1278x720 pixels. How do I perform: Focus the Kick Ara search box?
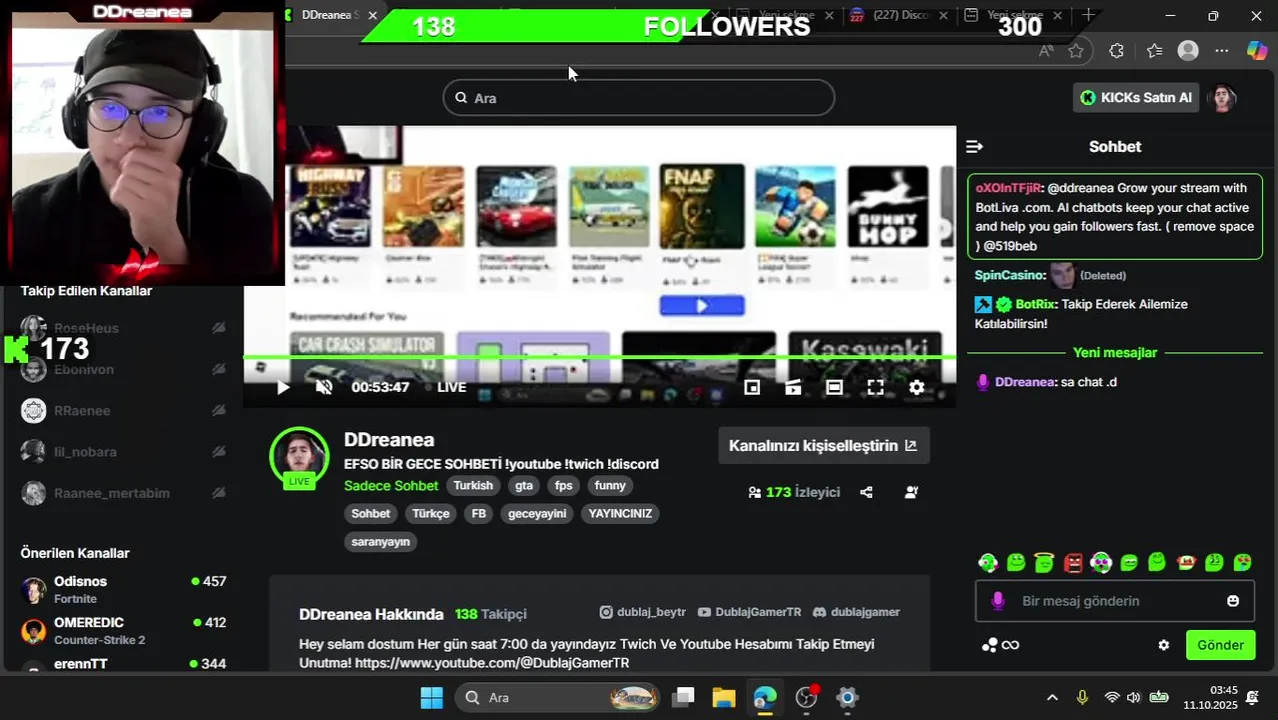(x=638, y=98)
